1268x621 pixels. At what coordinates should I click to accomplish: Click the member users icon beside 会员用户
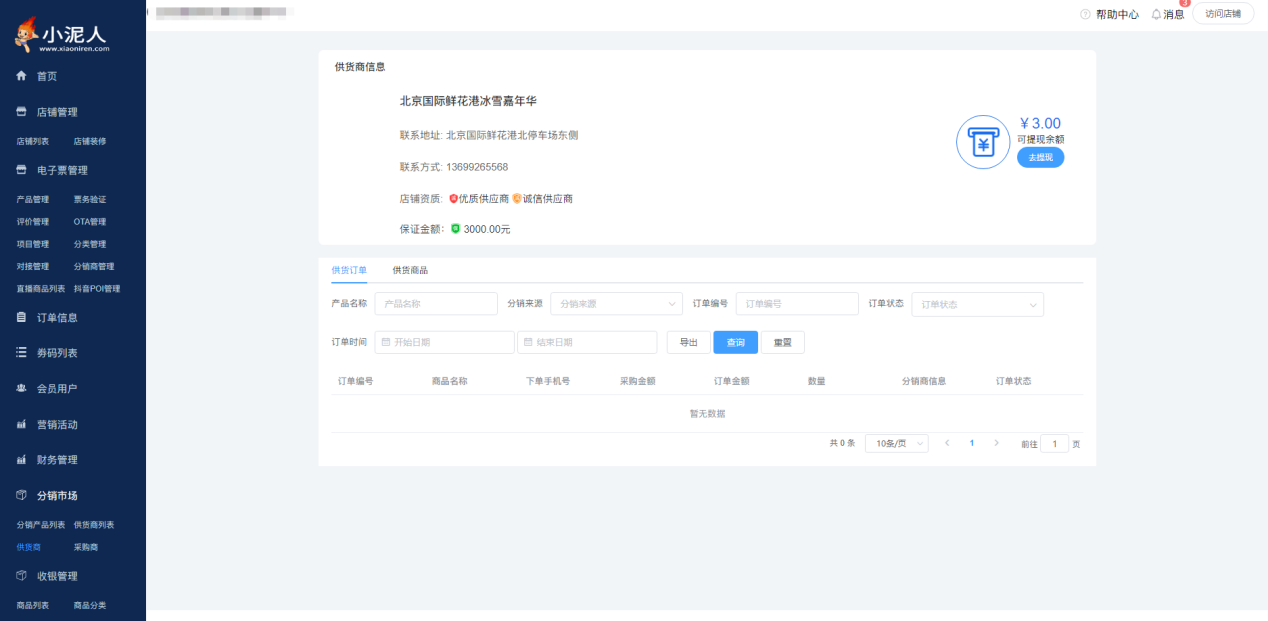(22, 388)
